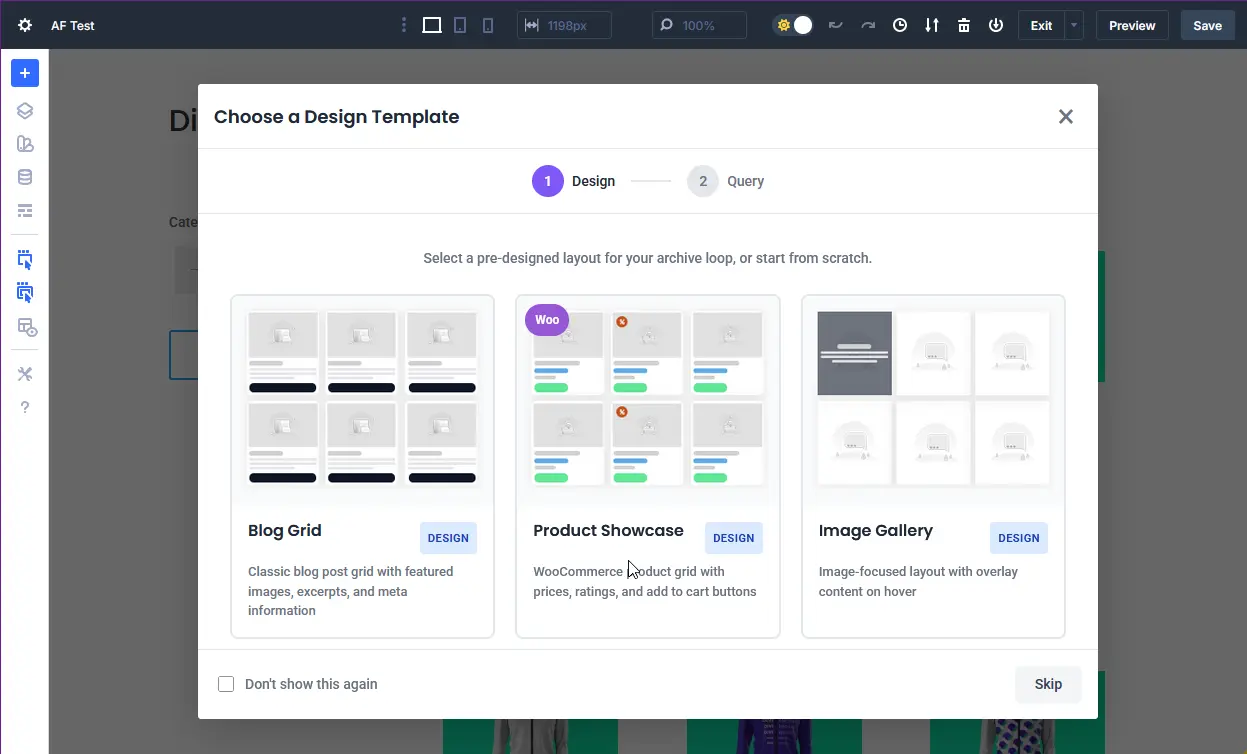Image resolution: width=1247 pixels, height=754 pixels.
Task: Open the dynamic data database icon
Action: pyautogui.click(x=24, y=177)
